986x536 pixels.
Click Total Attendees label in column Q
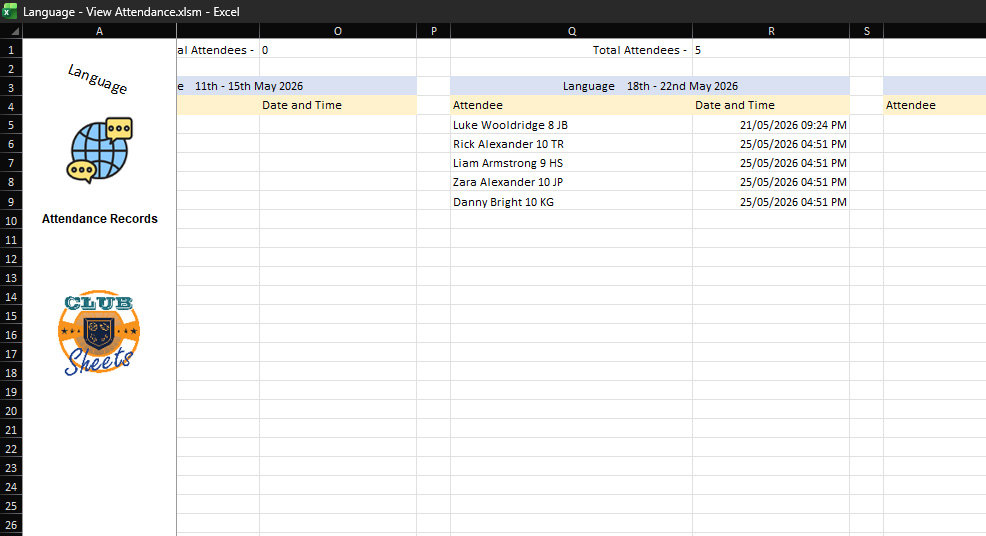(x=640, y=50)
